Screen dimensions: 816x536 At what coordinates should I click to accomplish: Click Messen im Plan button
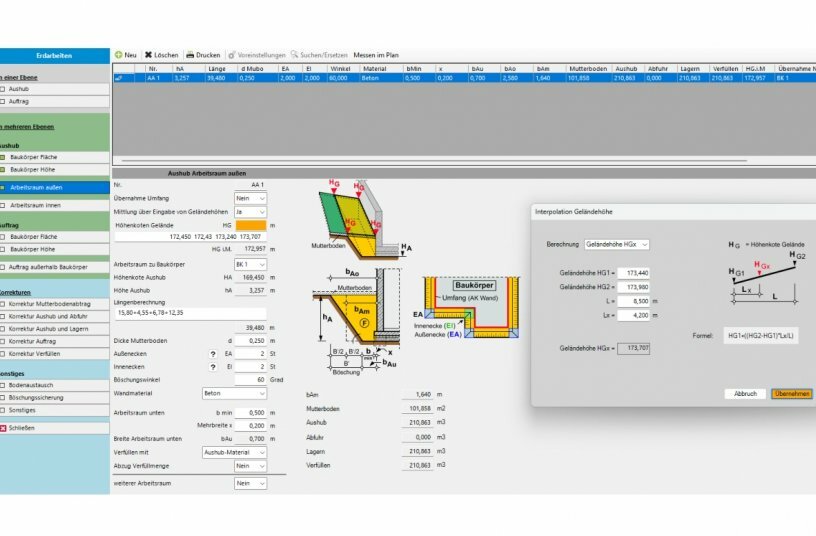click(376, 55)
